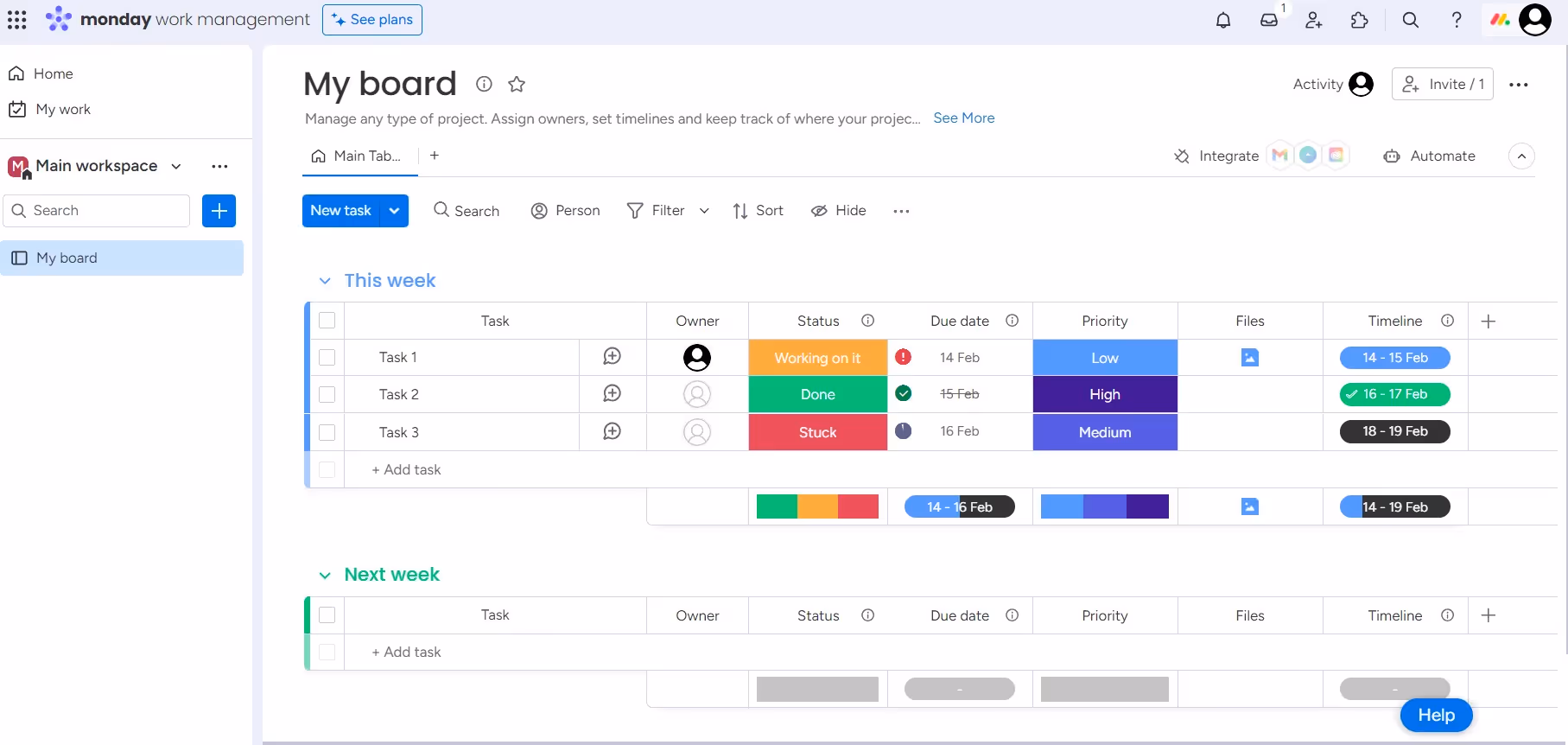Click See More description link

[x=964, y=118]
